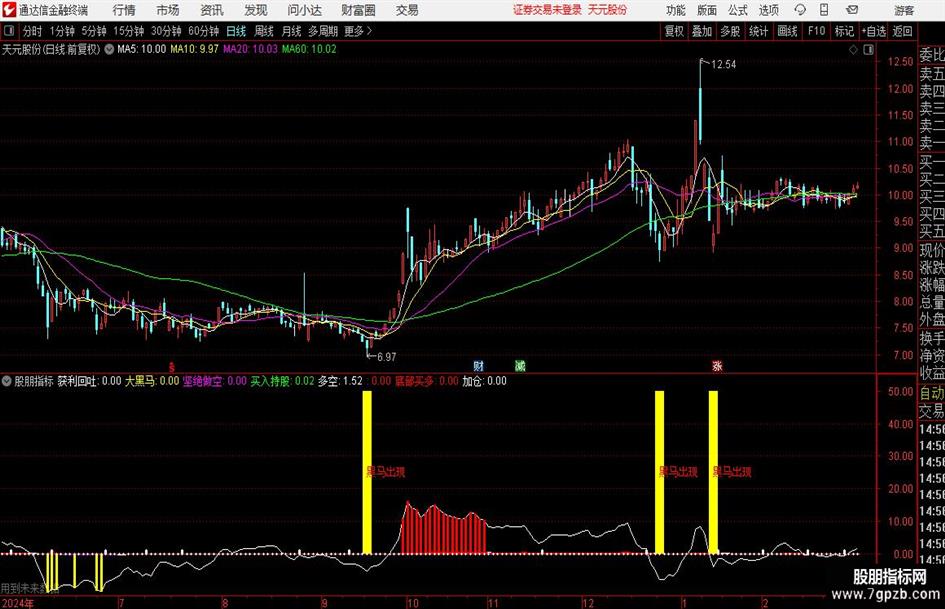Screen dimensions: 945x609
Task: Select the 日线 daily period tab
Action: (x=236, y=31)
